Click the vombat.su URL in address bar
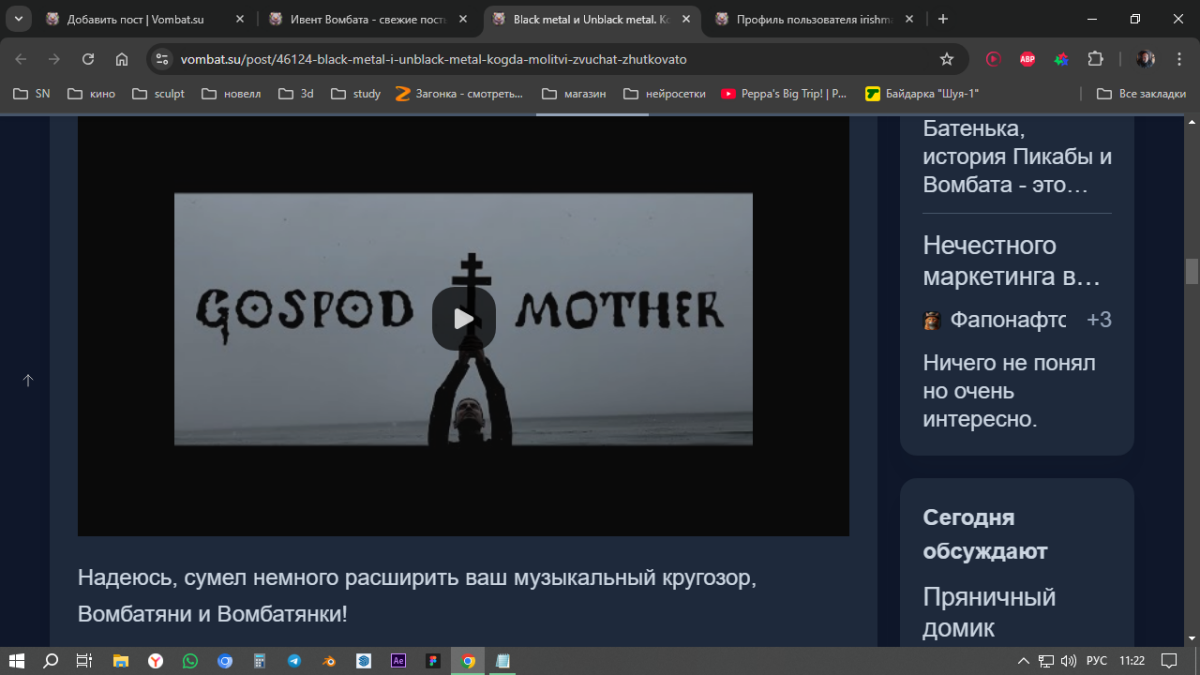The image size is (1200, 675). pos(434,59)
